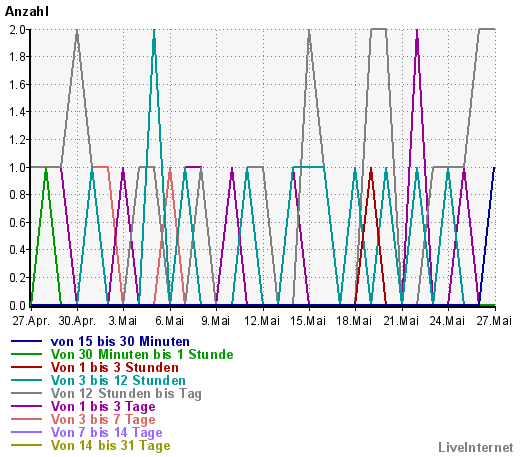Click the 'Von 7 bis 14 Tage' legend entry
Image resolution: width=520 pixels, height=457 pixels.
(106, 433)
